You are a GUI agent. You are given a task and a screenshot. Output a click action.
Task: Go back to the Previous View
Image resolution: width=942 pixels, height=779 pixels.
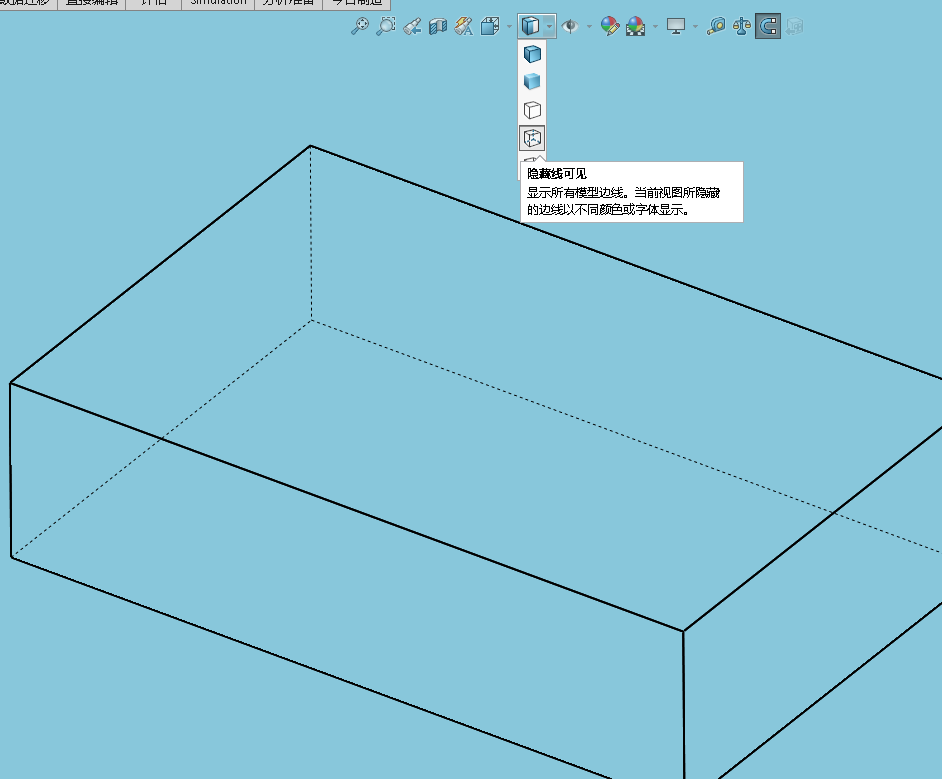[x=412, y=26]
